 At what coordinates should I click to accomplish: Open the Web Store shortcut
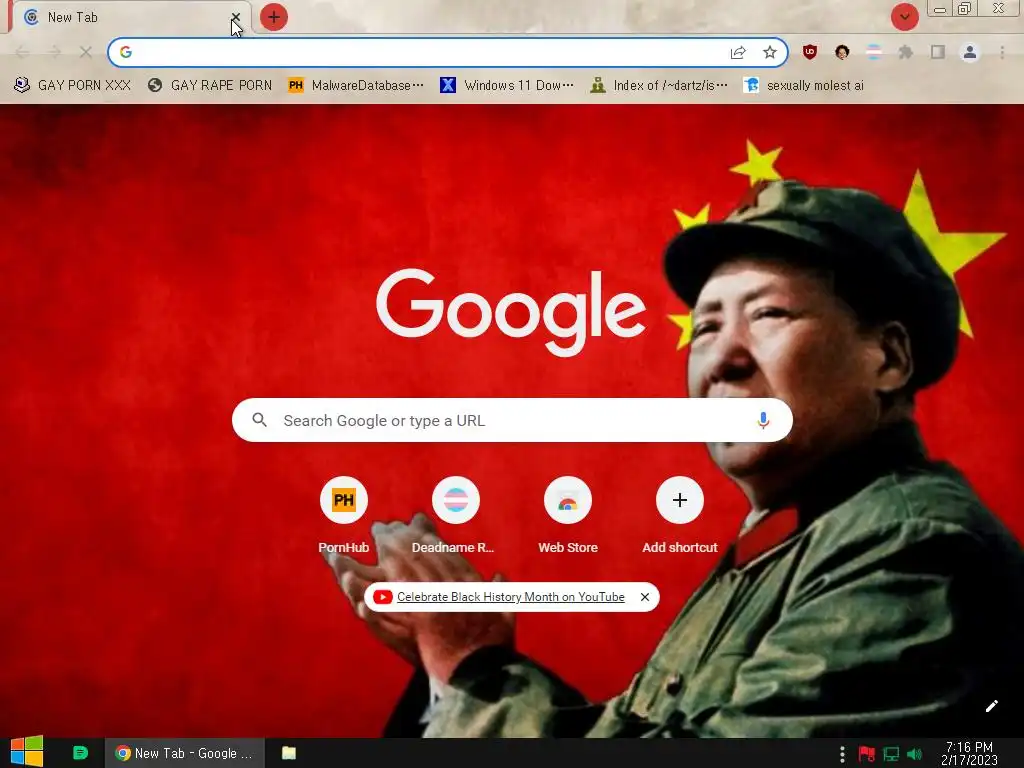[568, 516]
